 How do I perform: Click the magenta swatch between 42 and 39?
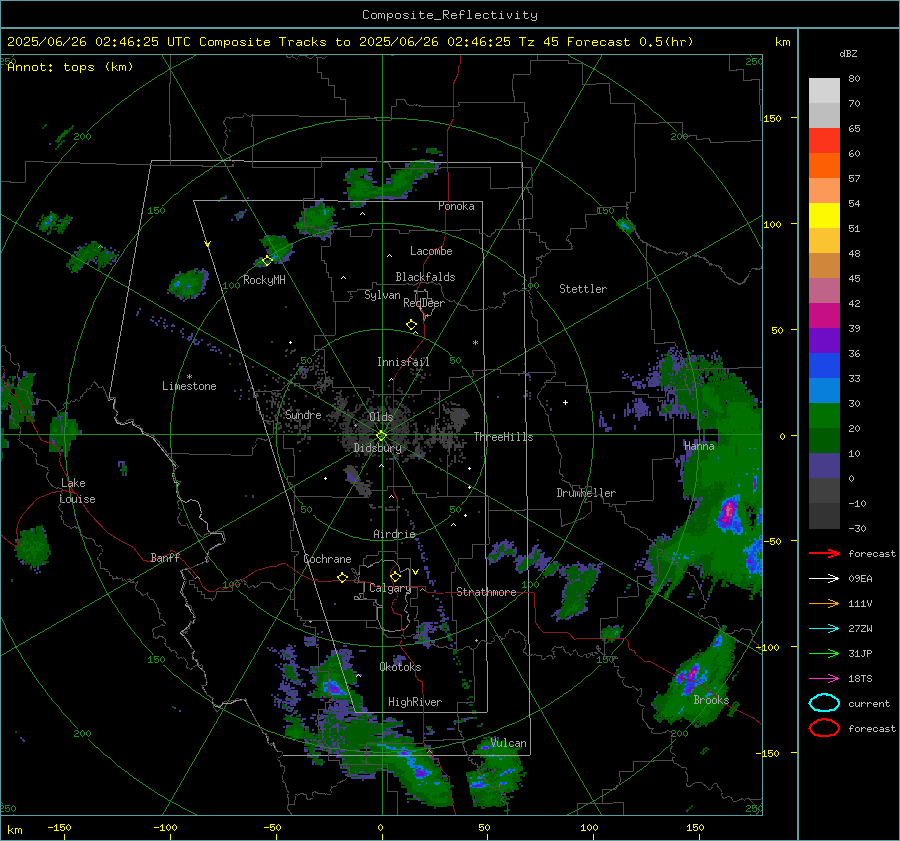(824, 316)
